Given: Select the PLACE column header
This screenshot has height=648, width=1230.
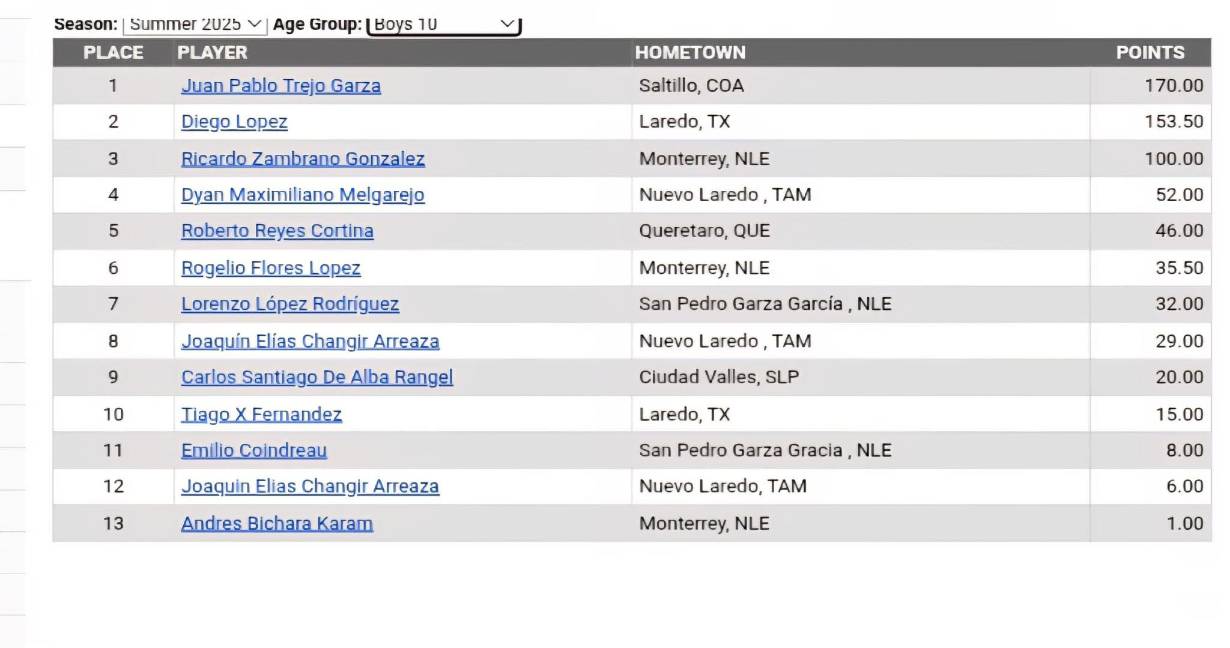Looking at the screenshot, I should pyautogui.click(x=113, y=52).
